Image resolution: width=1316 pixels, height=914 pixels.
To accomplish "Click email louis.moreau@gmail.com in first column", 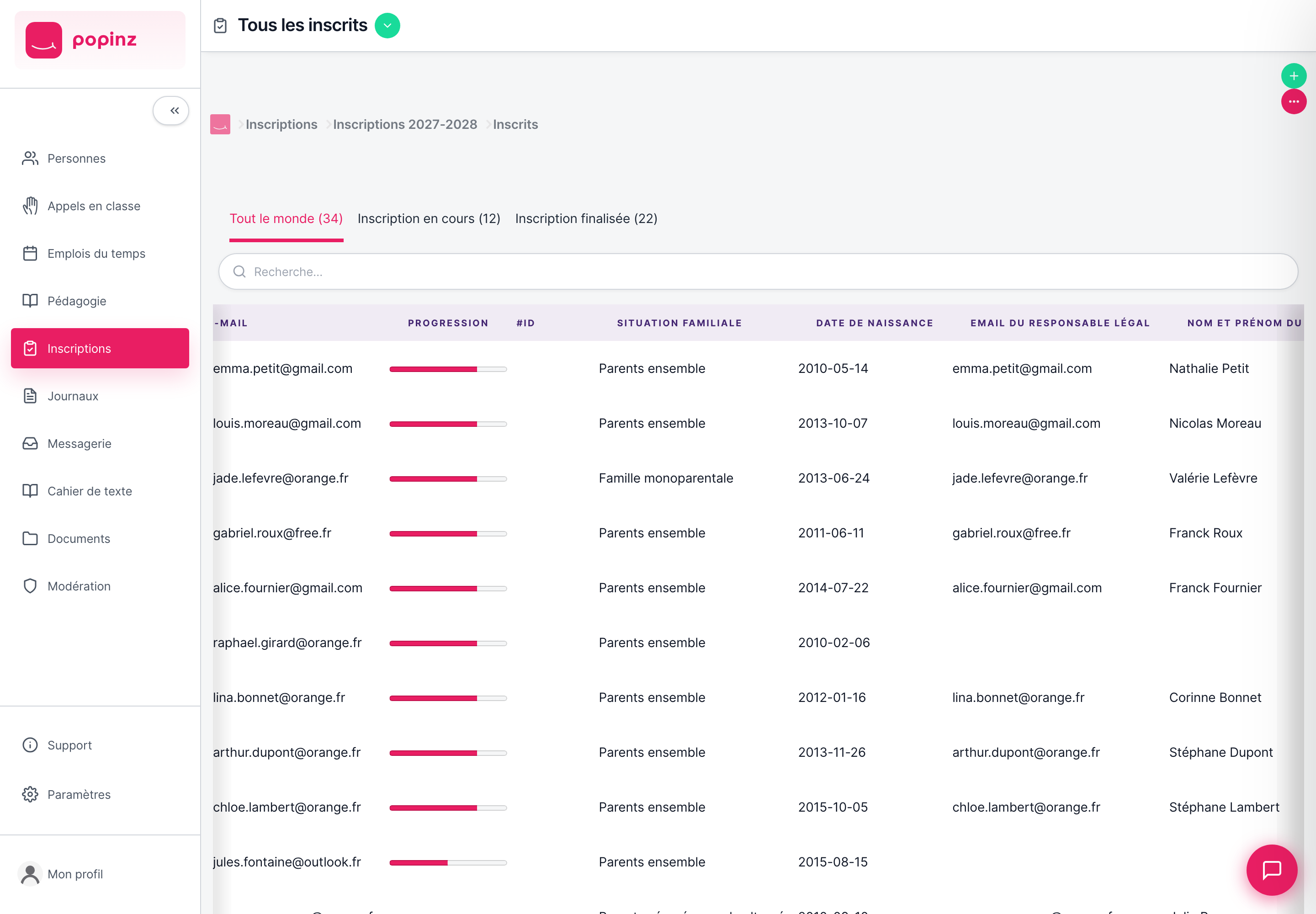I will pos(287,423).
